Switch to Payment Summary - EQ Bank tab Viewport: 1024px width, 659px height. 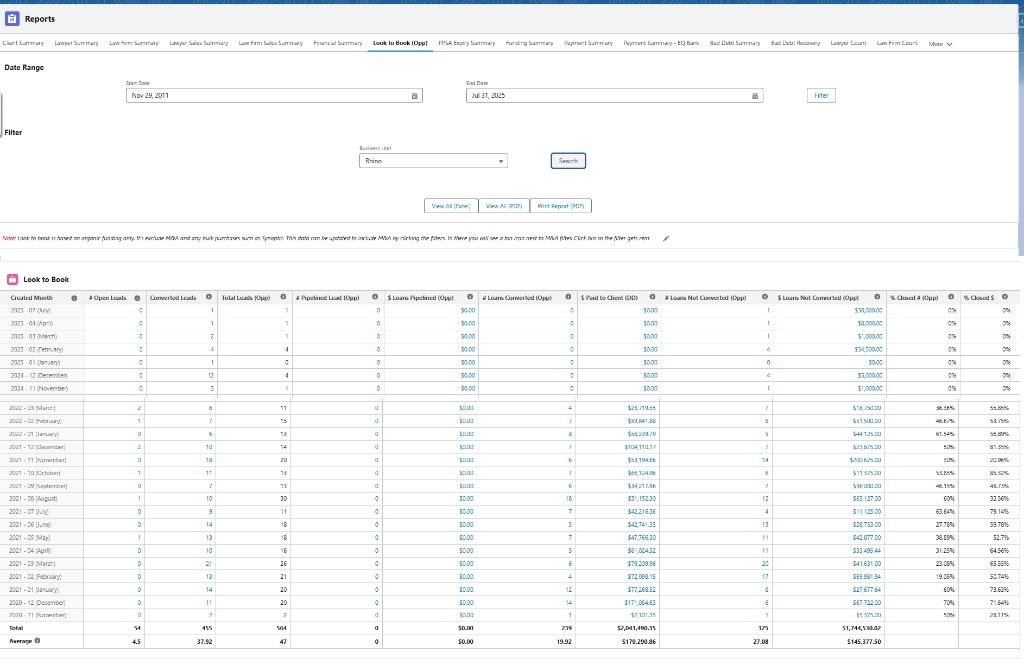coord(661,43)
